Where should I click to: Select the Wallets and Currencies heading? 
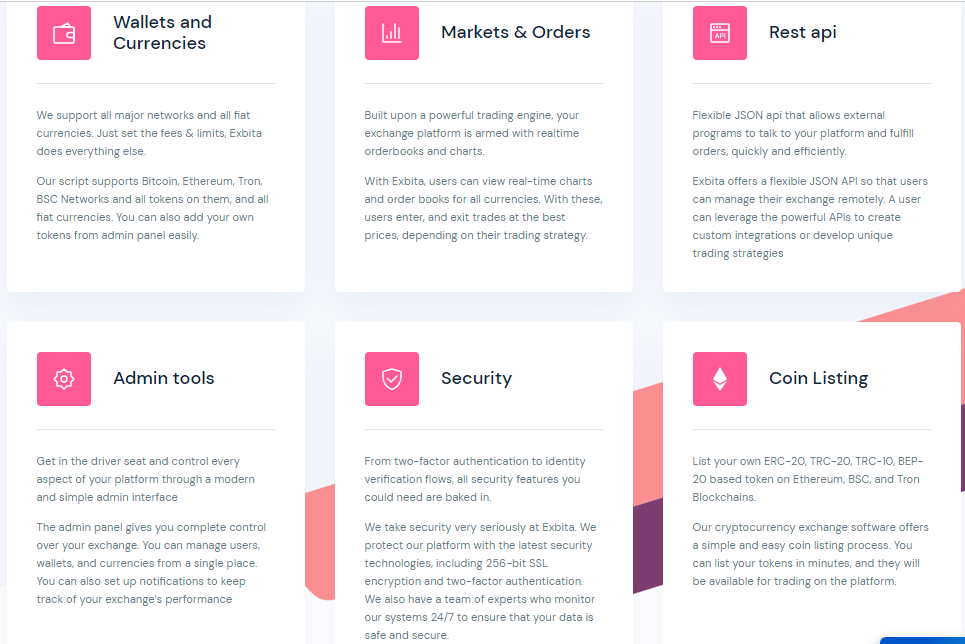162,33
